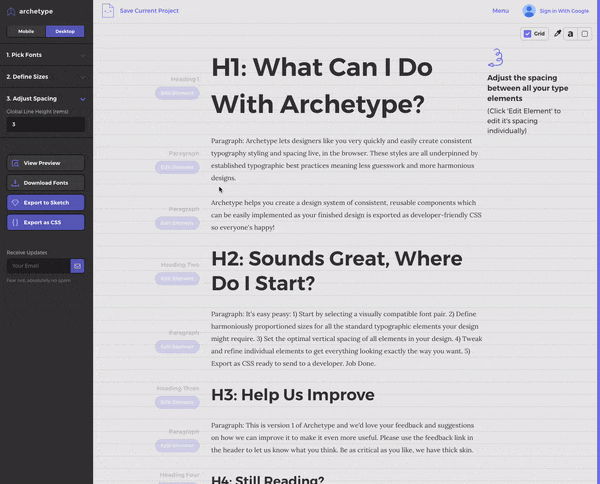Click Edit Element for Heading Three
The height and width of the screenshot is (484, 600).
(177, 402)
